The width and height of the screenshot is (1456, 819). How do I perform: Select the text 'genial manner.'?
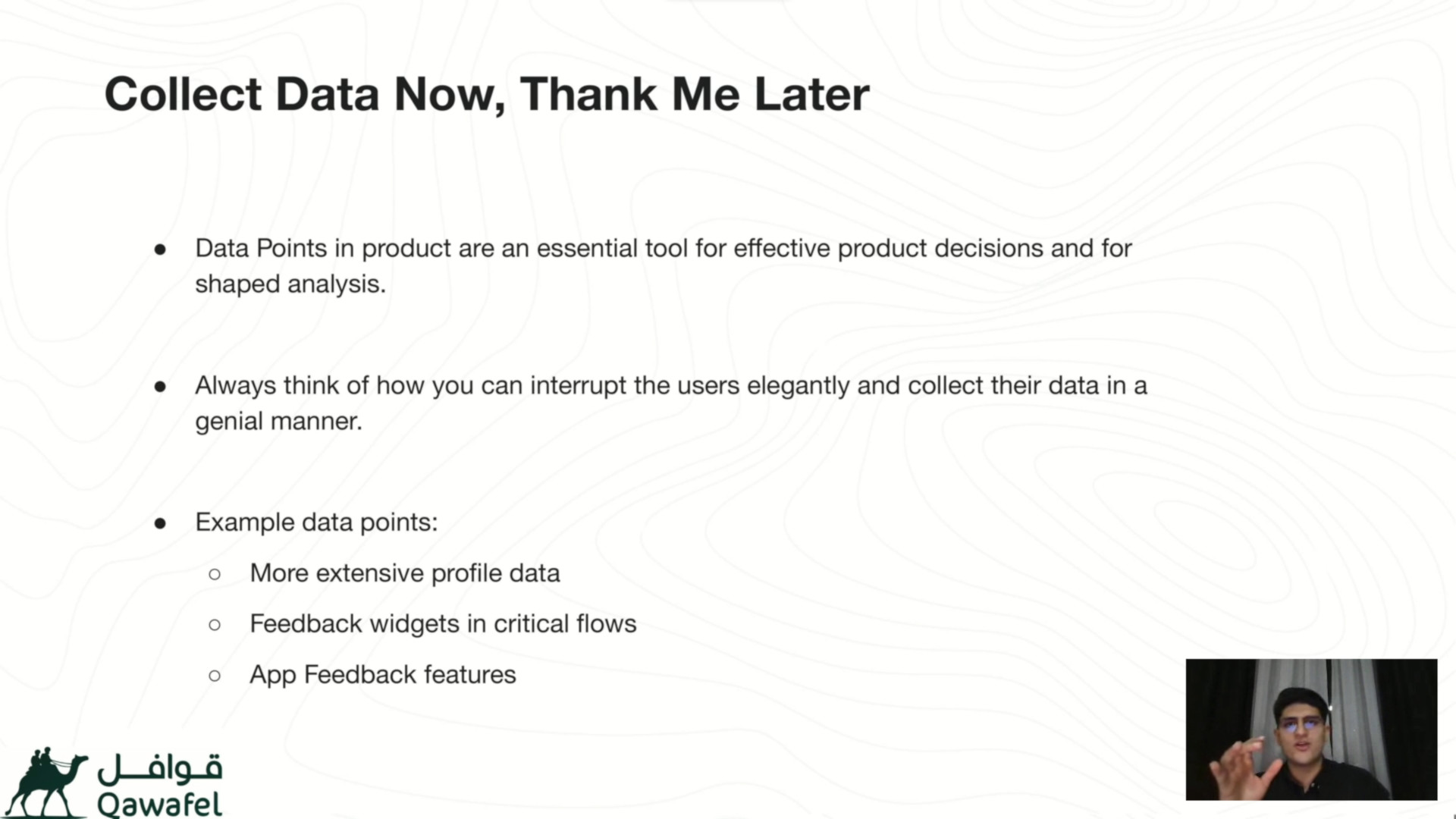tap(278, 422)
